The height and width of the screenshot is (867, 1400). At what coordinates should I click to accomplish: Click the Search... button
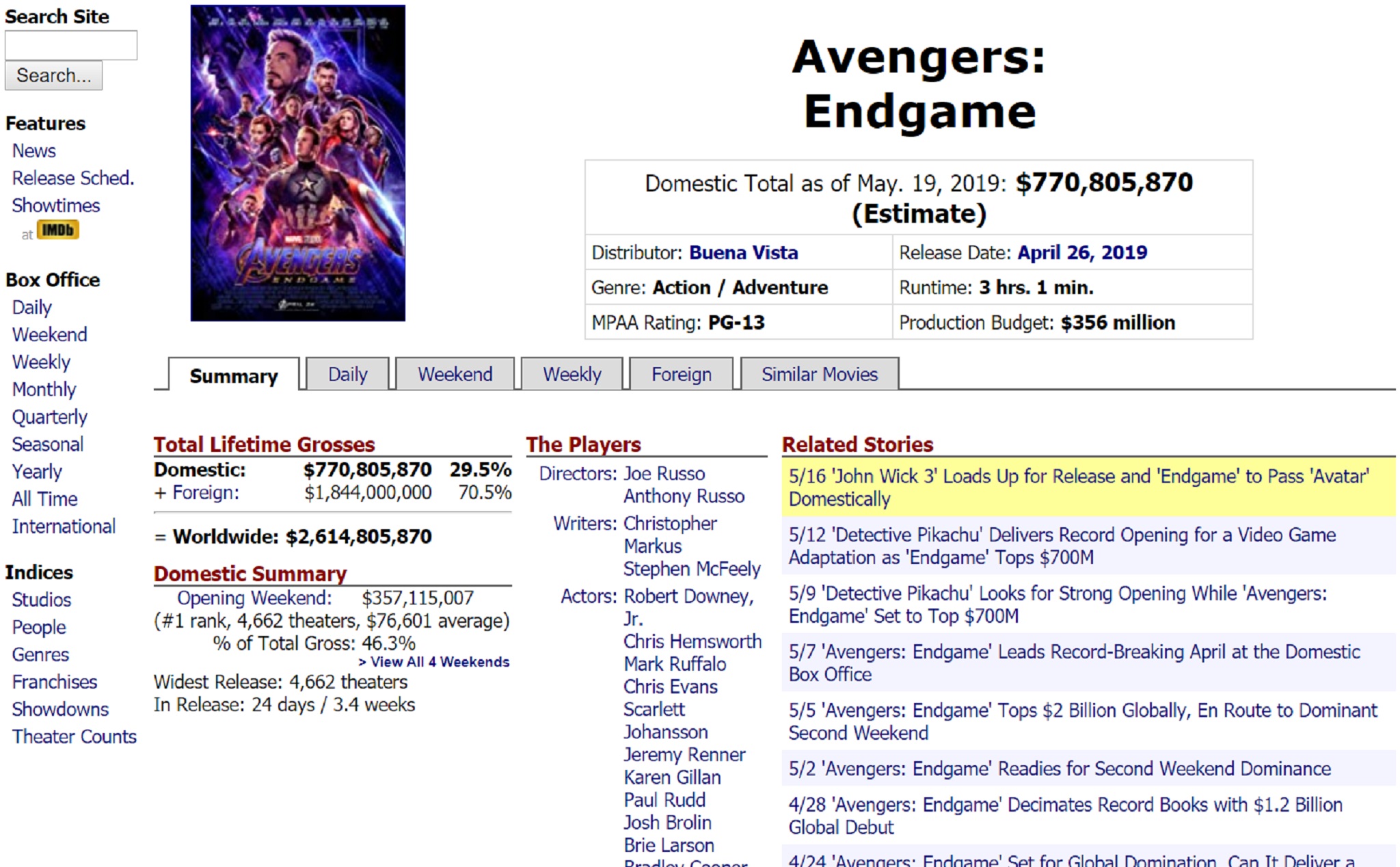point(54,75)
